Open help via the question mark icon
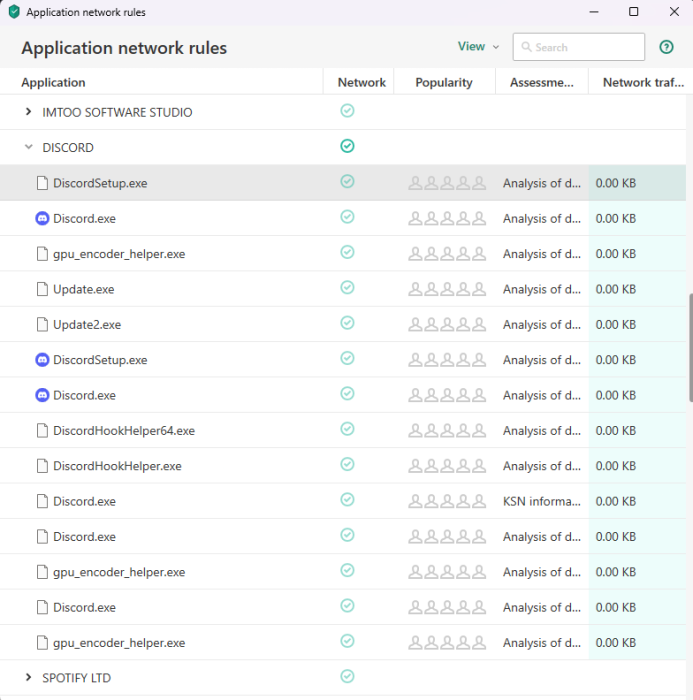This screenshot has height=700, width=693. 666,47
